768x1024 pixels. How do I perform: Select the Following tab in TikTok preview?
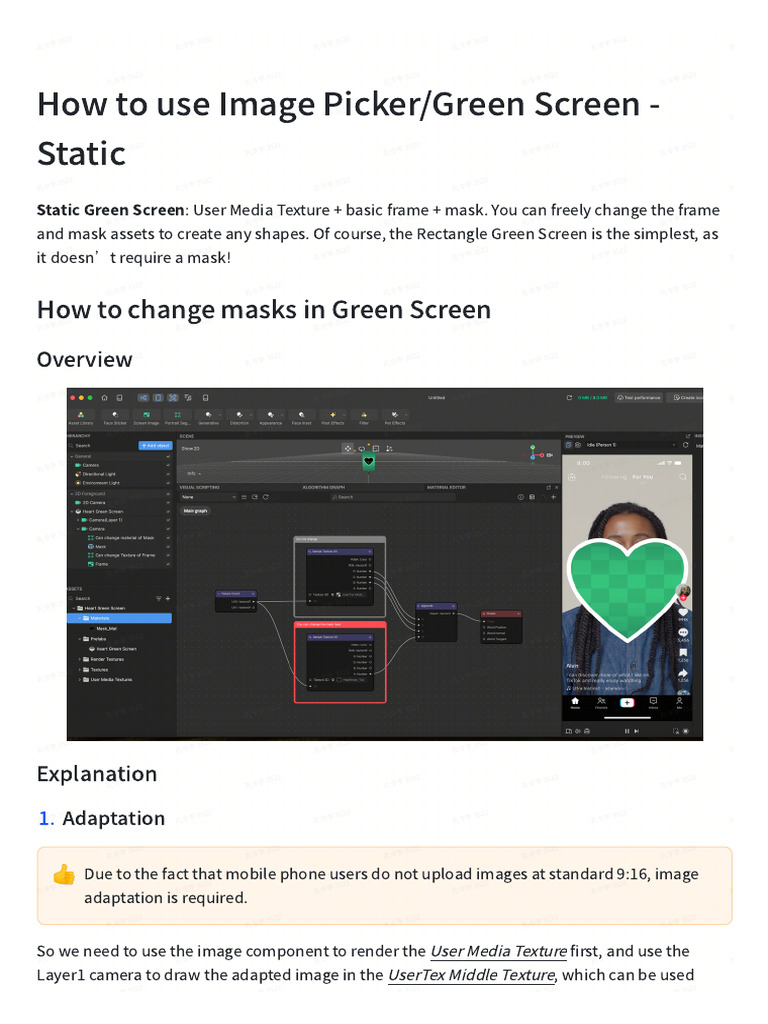tap(613, 477)
